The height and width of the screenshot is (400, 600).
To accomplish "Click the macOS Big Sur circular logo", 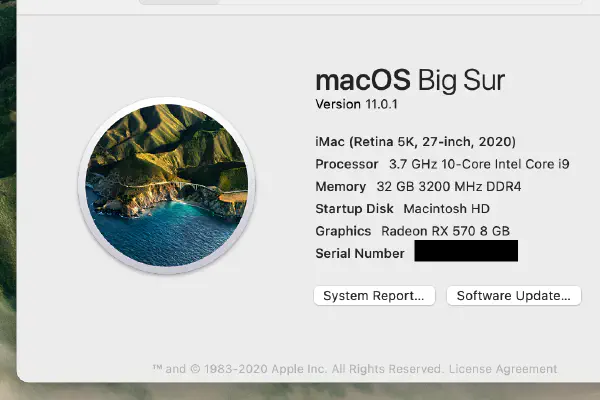I will pos(166,185).
